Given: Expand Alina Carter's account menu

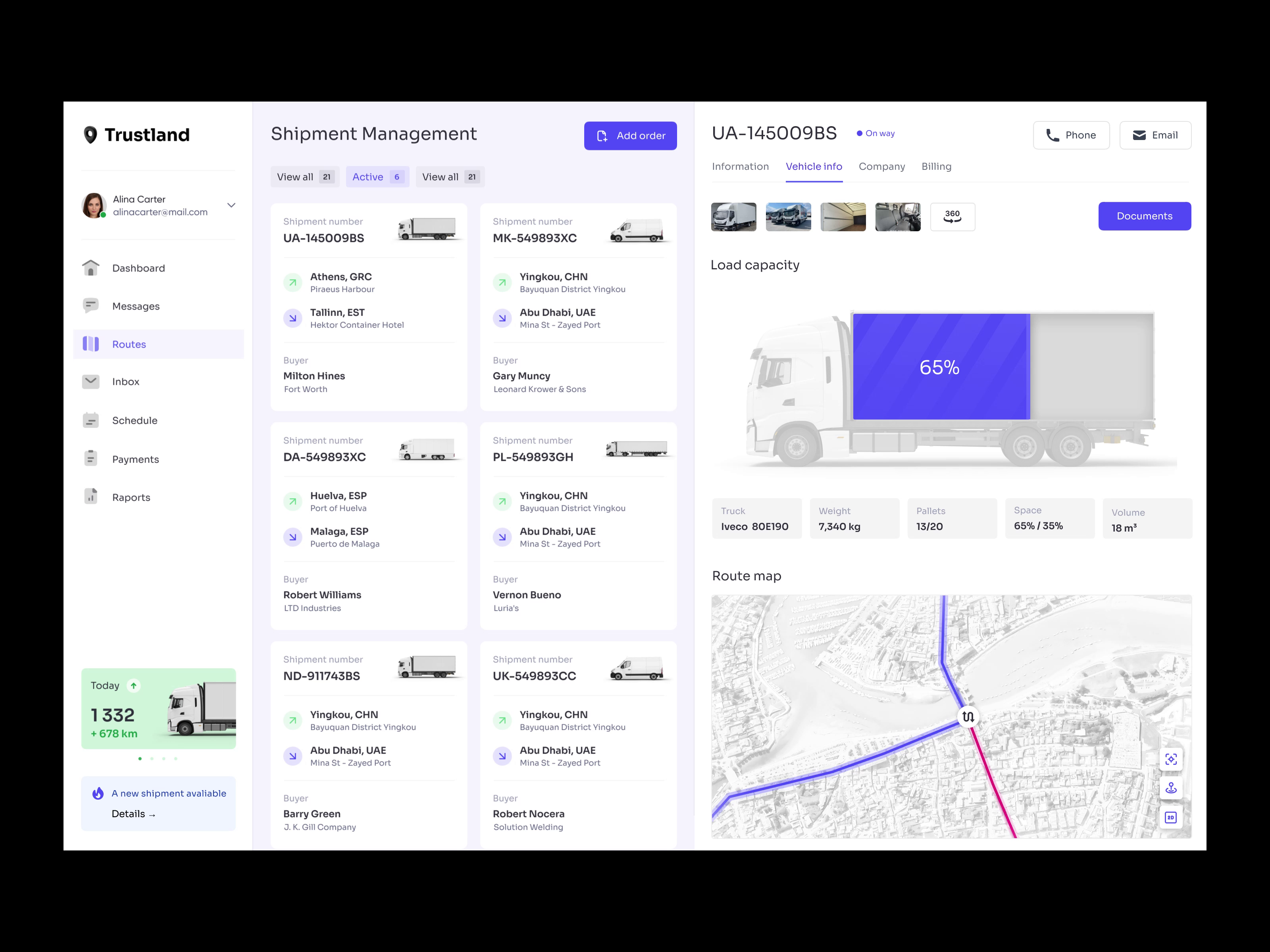Looking at the screenshot, I should tap(231, 205).
